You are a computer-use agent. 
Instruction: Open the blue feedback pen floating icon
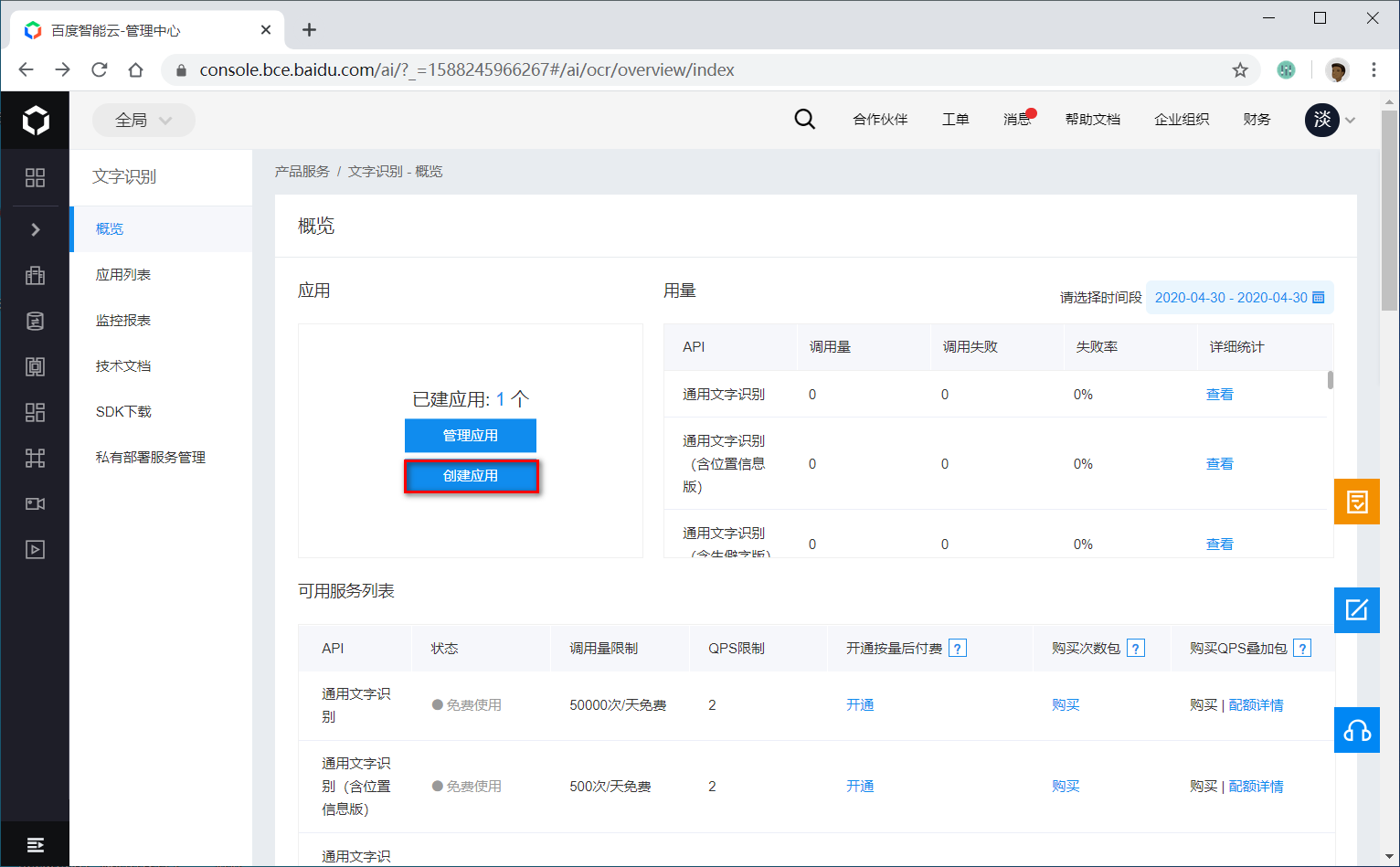[x=1357, y=610]
